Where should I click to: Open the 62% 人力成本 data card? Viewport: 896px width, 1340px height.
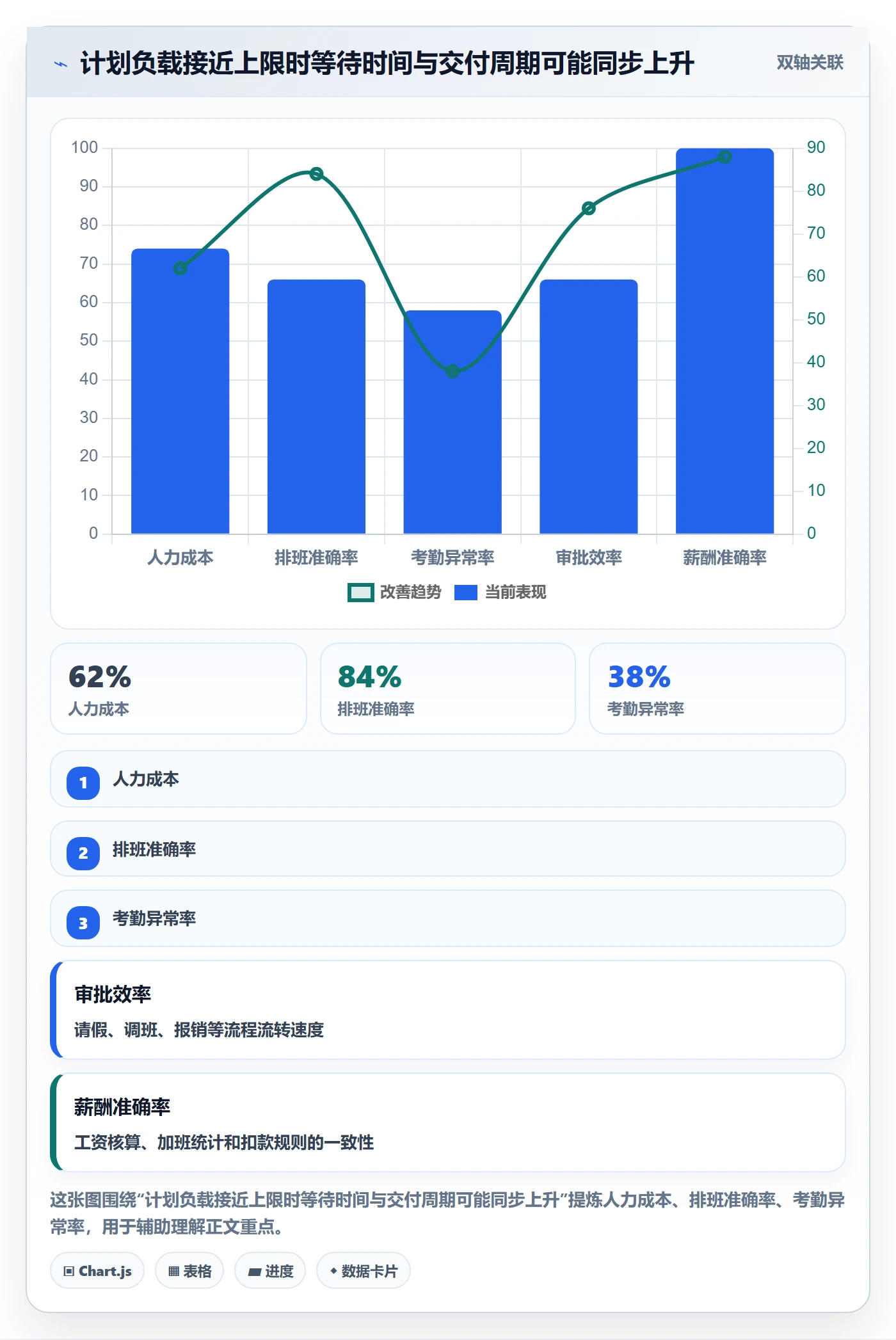point(179,689)
